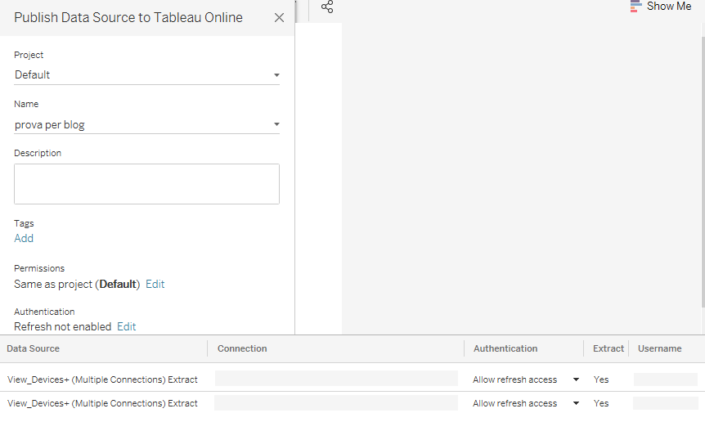Viewport: 705px width, 422px height.
Task: Select the second View_Devices+ data source row
Action: [102, 403]
